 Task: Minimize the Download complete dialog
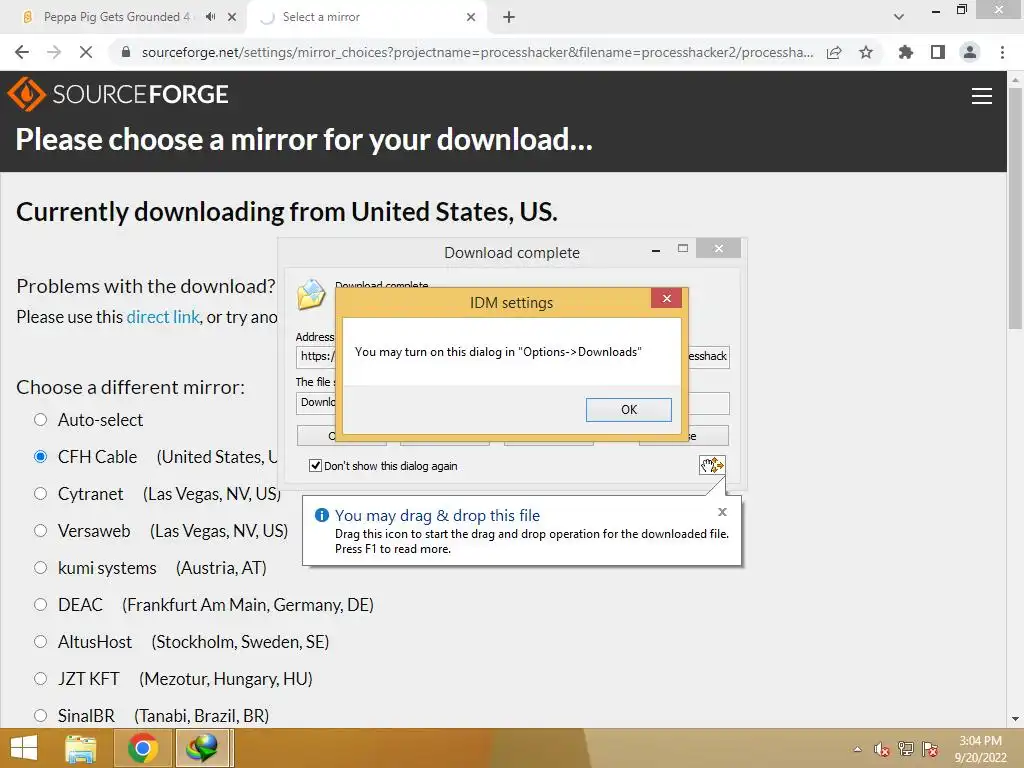pyautogui.click(x=655, y=249)
